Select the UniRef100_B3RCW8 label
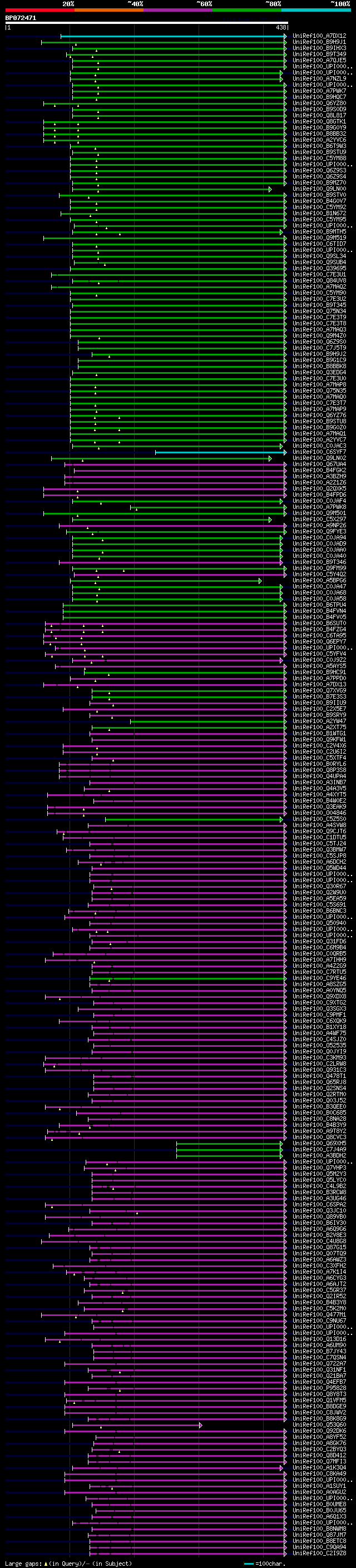356x1568 pixels. pyautogui.click(x=319, y=1193)
